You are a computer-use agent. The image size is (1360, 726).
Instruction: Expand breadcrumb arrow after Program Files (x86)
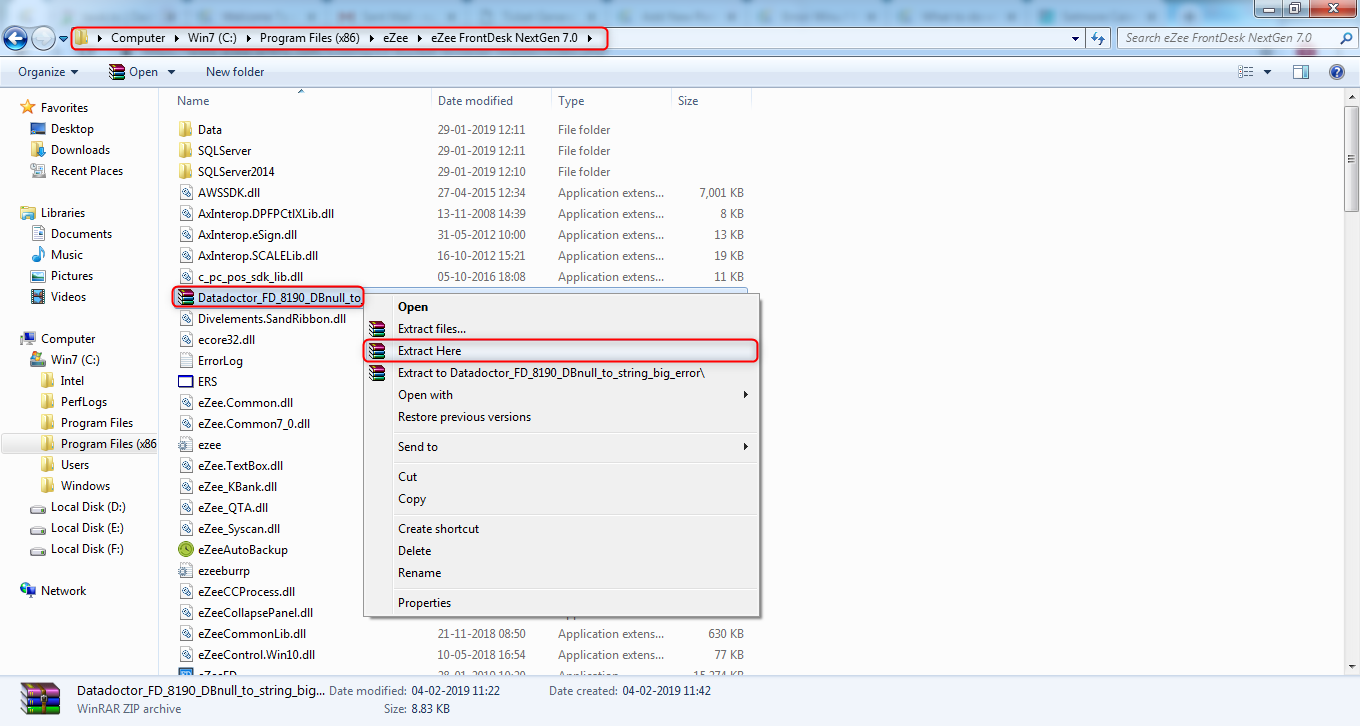click(373, 38)
